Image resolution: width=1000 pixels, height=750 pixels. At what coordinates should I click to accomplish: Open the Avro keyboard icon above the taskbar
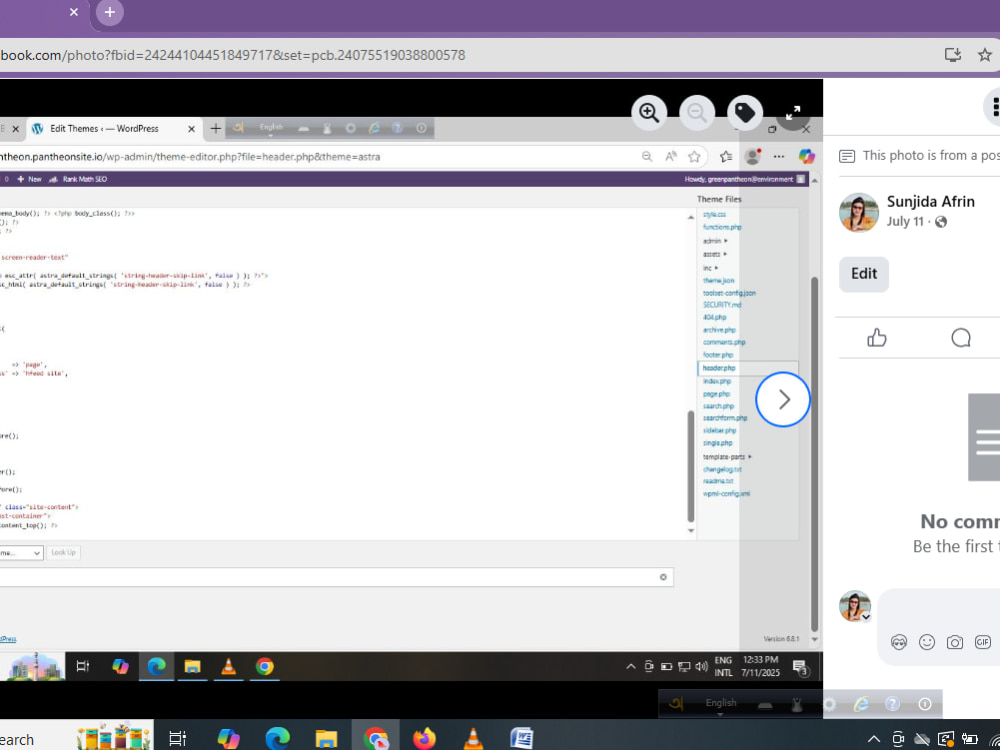coord(677,704)
